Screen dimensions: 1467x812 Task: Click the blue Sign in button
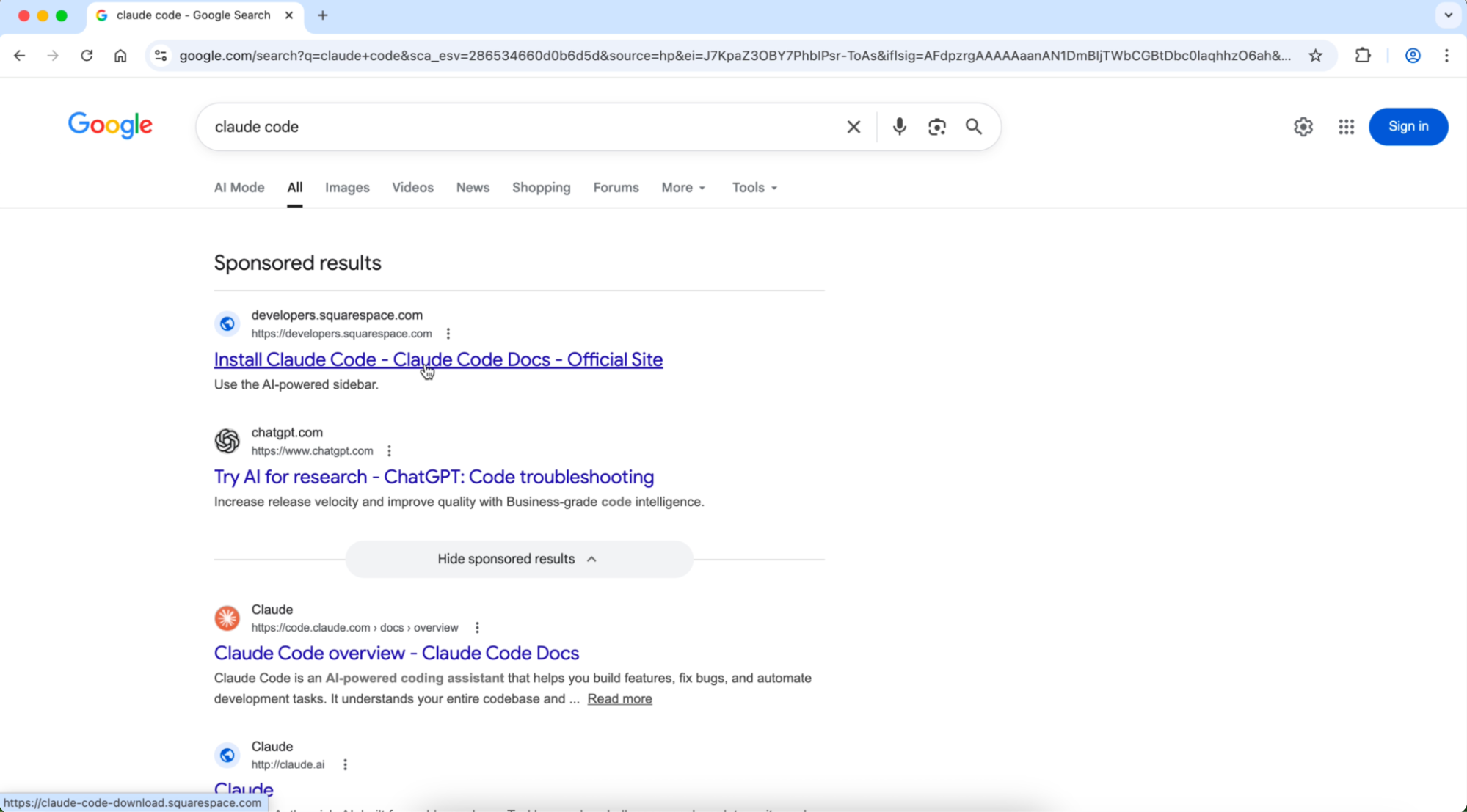tap(1408, 126)
